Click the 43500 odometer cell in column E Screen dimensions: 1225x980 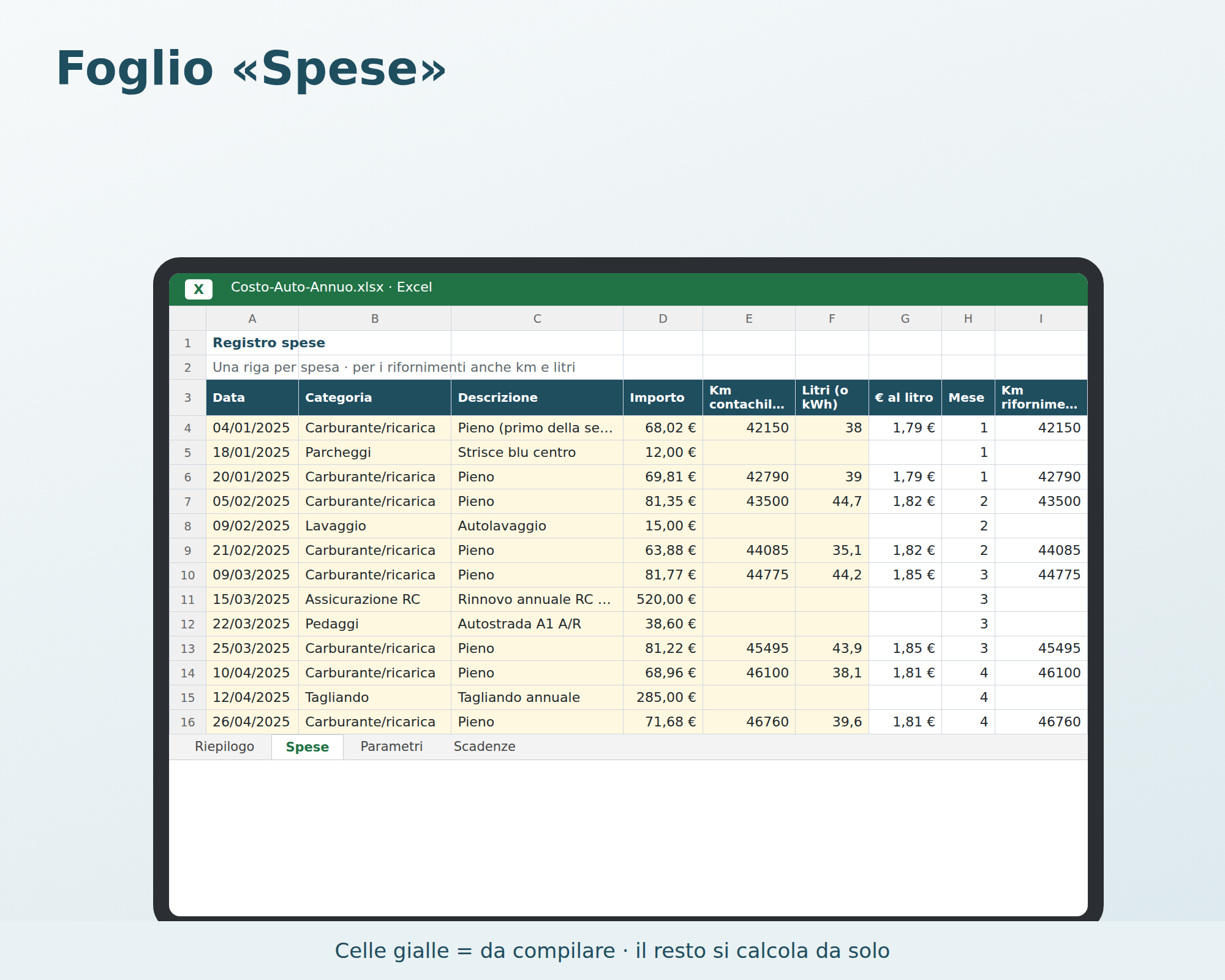point(749,502)
